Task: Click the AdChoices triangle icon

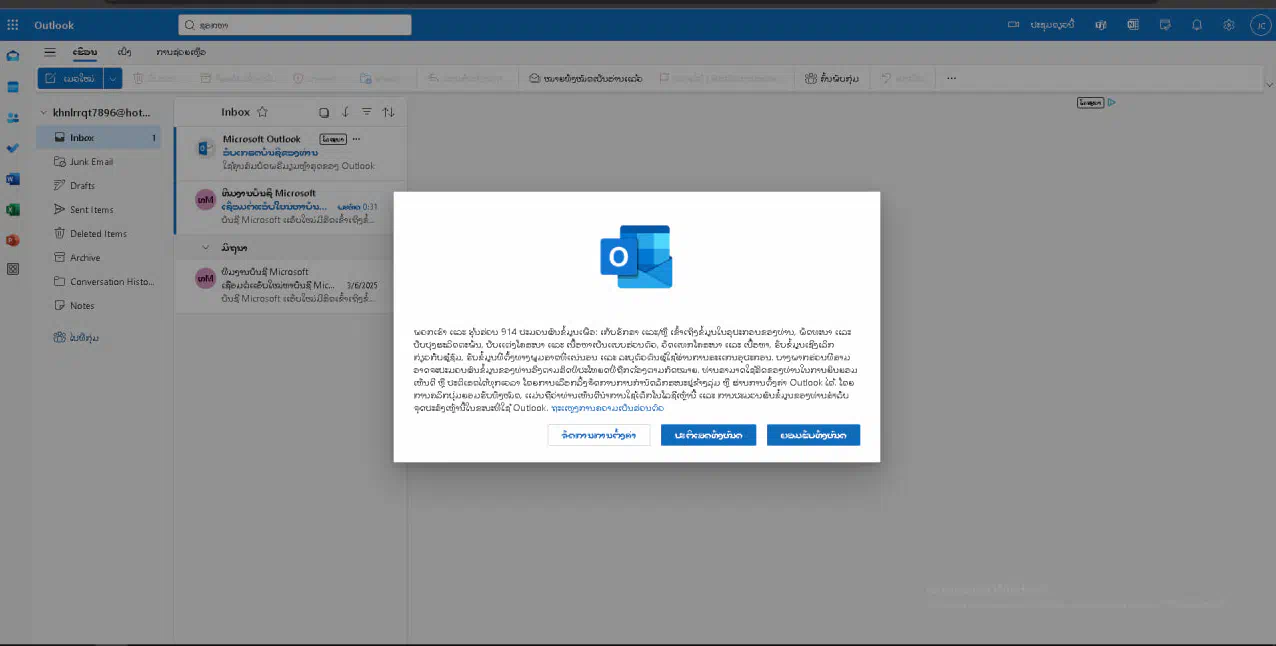Action: point(1112,102)
